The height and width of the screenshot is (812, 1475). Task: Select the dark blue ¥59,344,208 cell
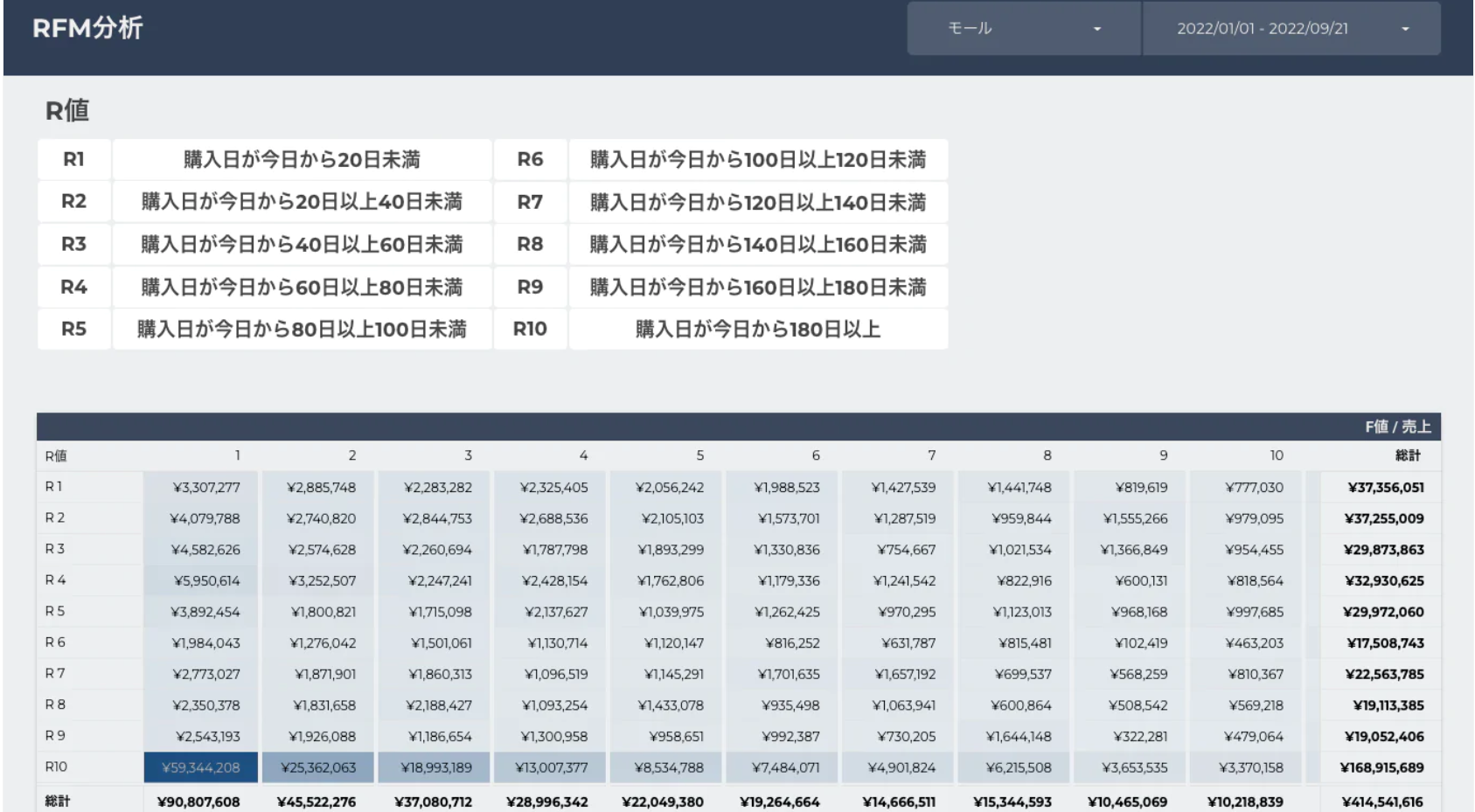[x=201, y=767]
